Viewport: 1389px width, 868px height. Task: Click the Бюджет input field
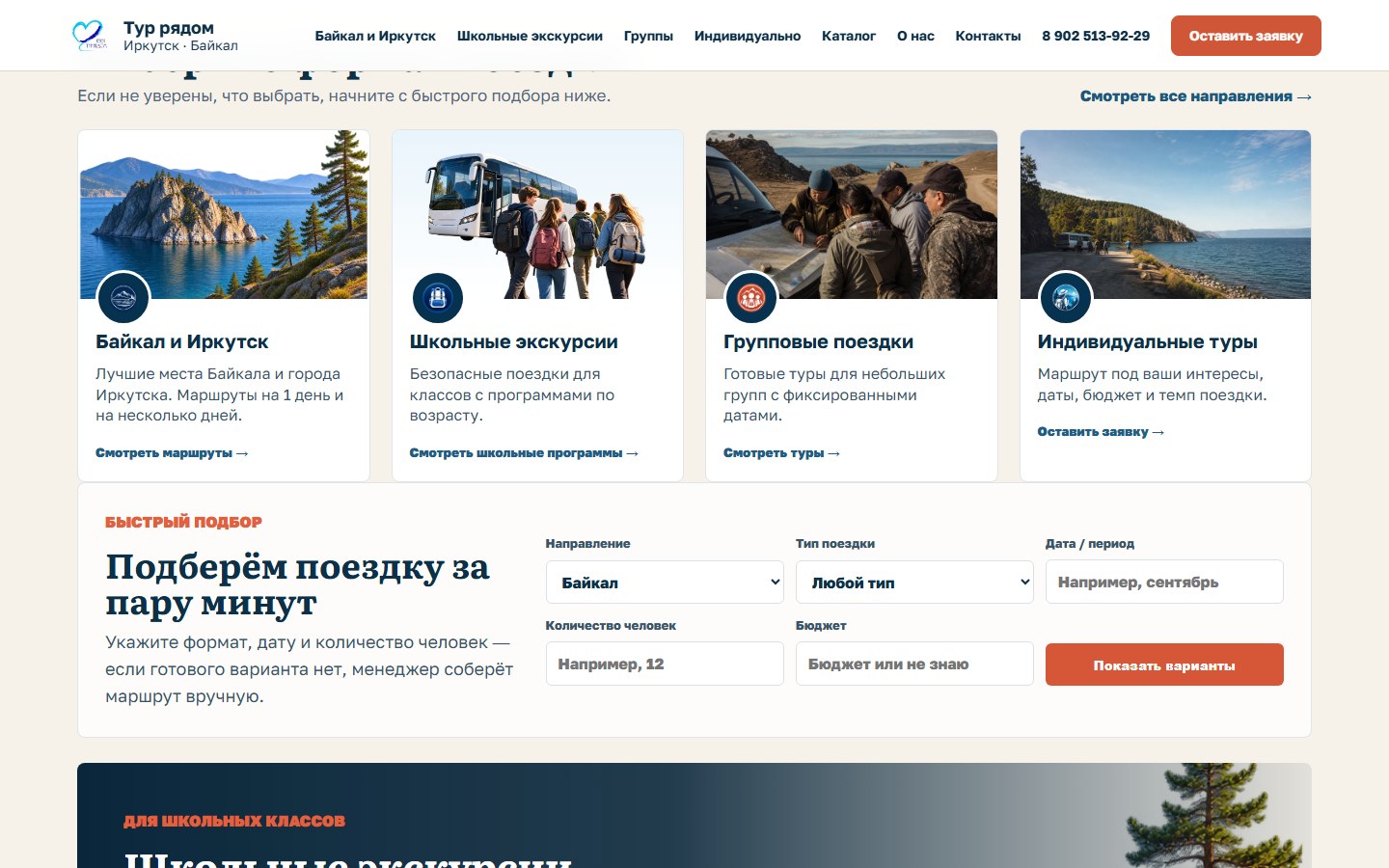[x=914, y=665]
